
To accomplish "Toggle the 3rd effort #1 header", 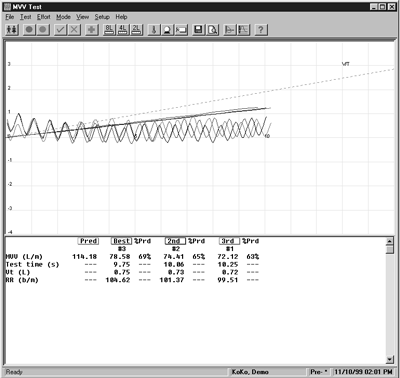I will (x=229, y=241).
